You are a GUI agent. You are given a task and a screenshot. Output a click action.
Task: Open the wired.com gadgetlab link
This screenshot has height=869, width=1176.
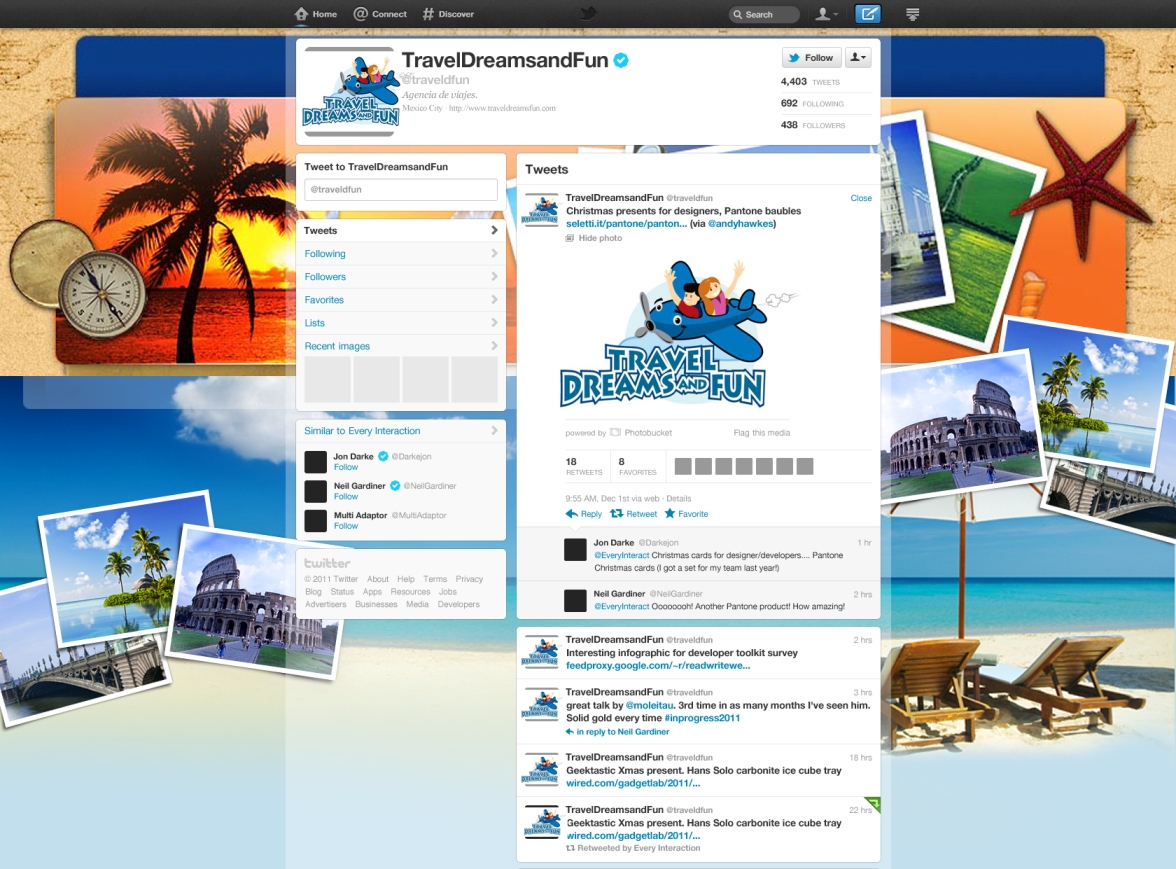[x=632, y=783]
